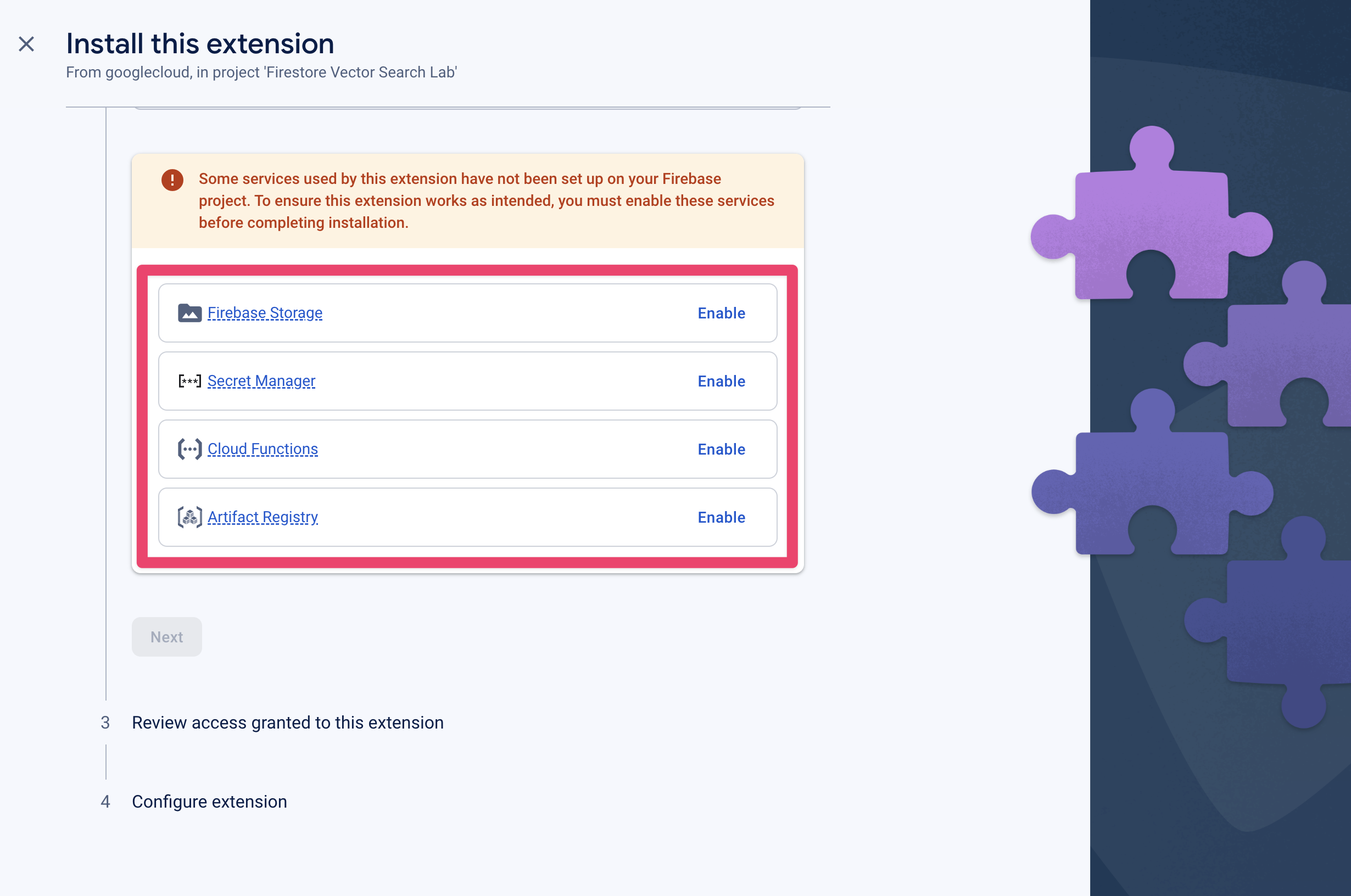Enable Firebase Storage service
Image resolution: width=1351 pixels, height=896 pixels.
[x=721, y=313]
